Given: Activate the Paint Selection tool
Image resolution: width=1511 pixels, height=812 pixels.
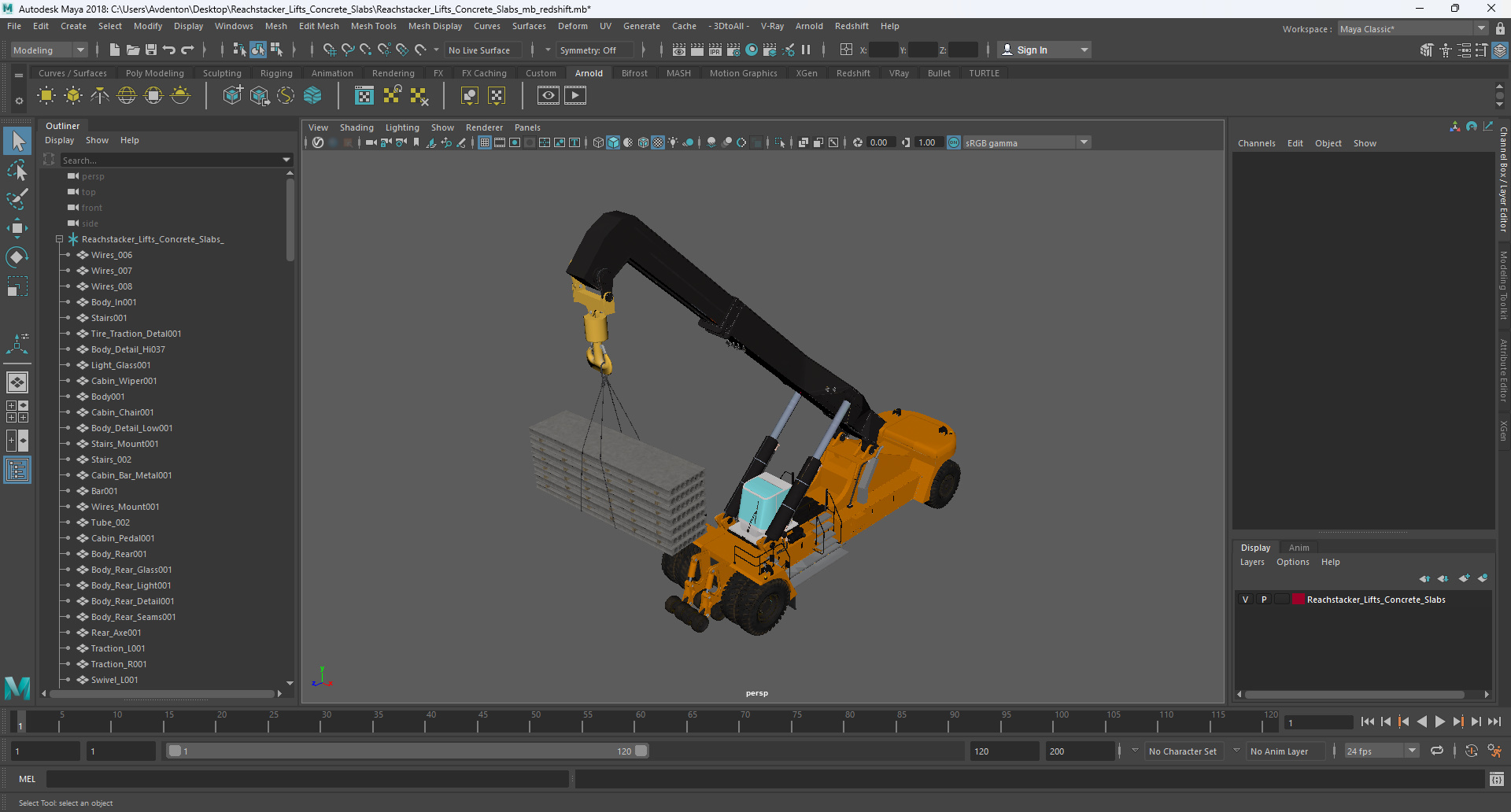Looking at the screenshot, I should [17, 199].
